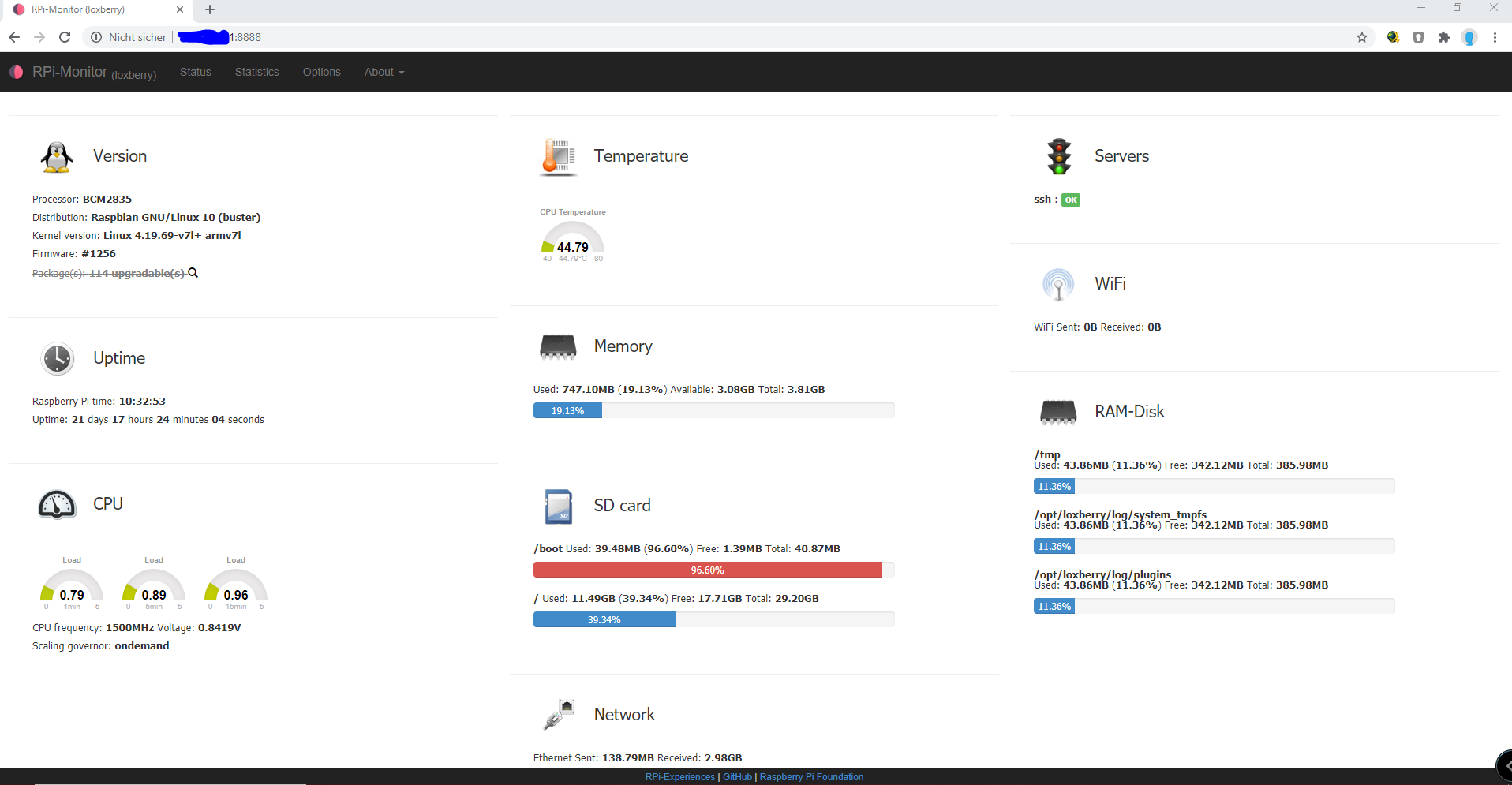Click the system_tmpfs 11.36% usage bar
Viewport: 1512px width, 785px height.
(1214, 546)
